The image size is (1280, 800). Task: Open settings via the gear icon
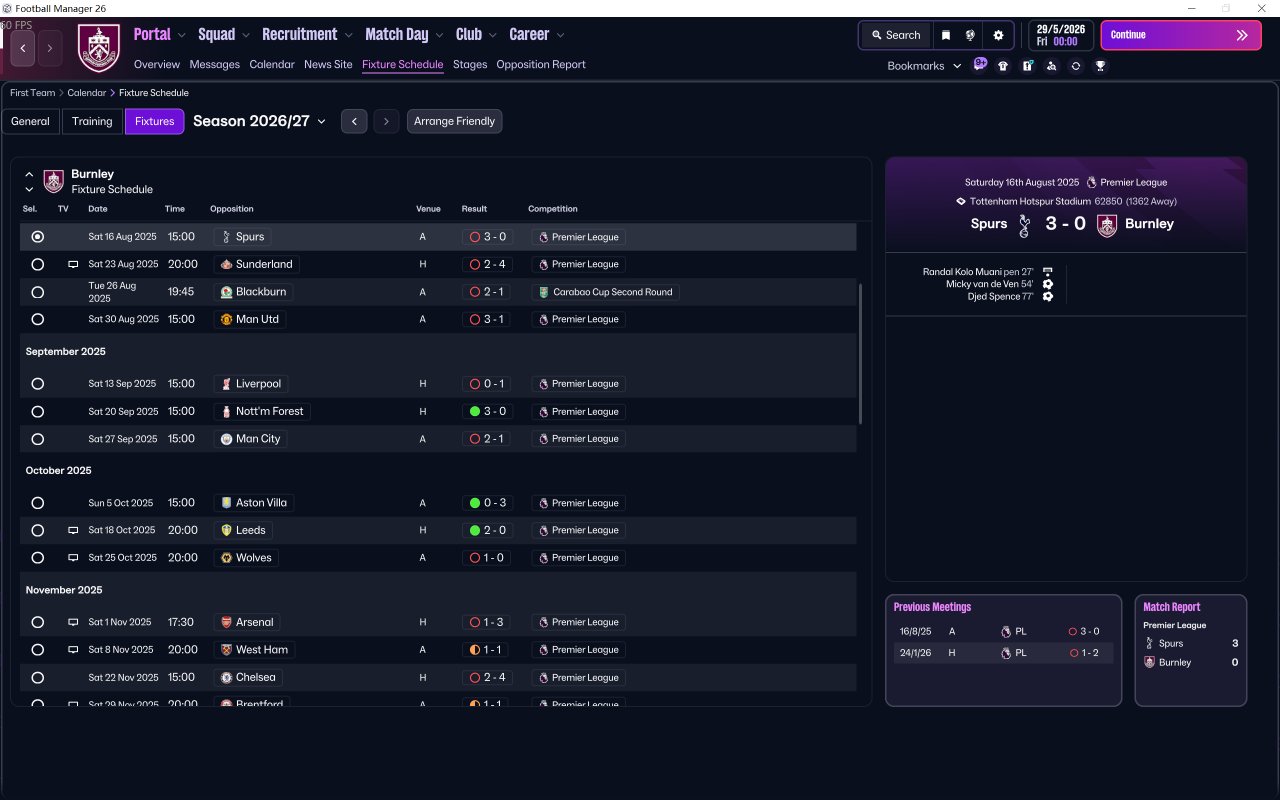click(998, 35)
